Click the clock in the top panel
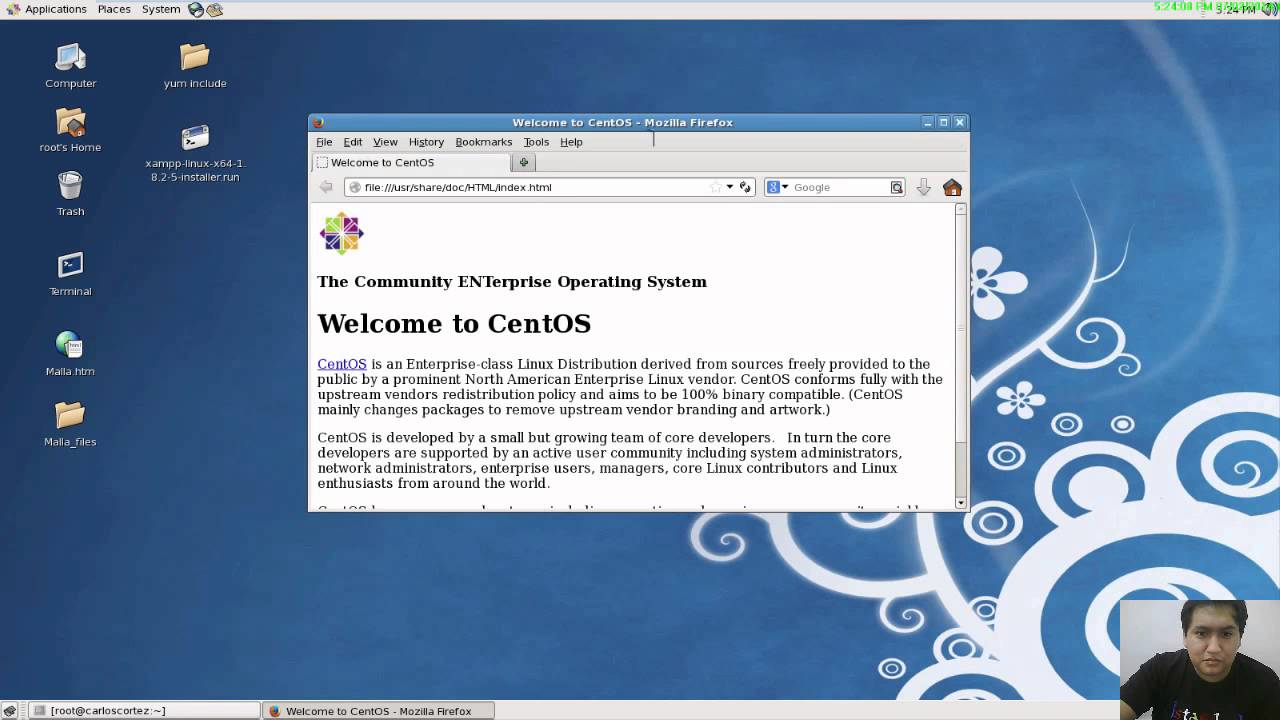 point(1235,9)
